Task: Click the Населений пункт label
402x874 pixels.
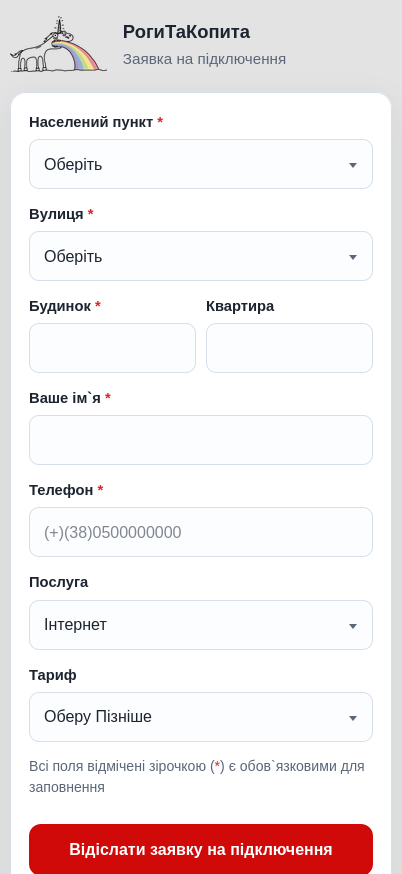Action: click(x=91, y=122)
